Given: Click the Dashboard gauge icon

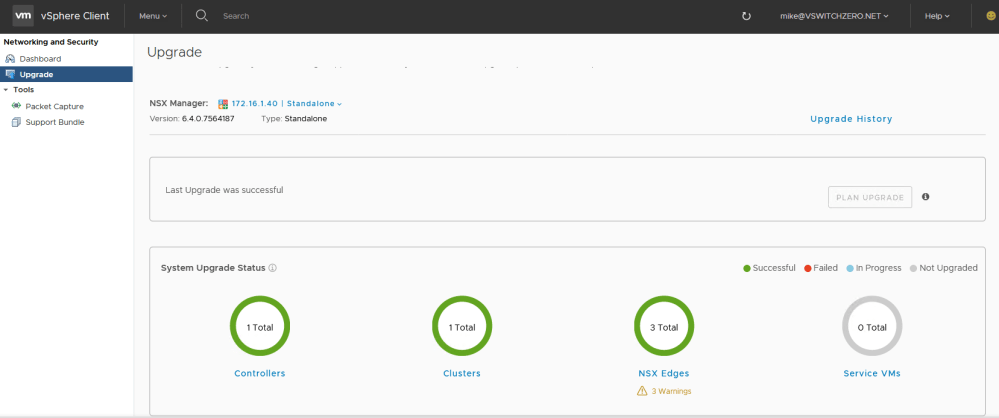Looking at the screenshot, I should [10, 59].
